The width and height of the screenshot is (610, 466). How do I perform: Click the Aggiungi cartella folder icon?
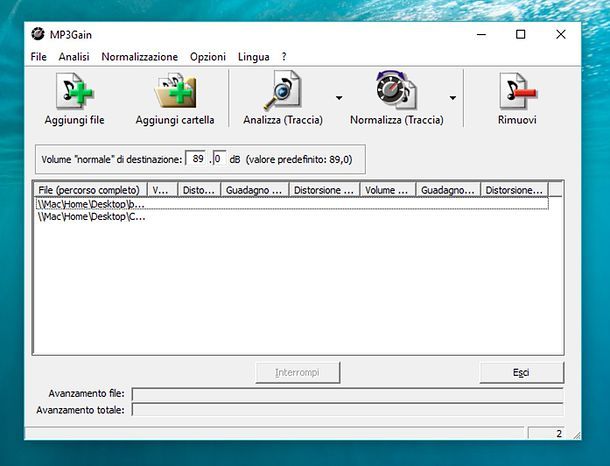point(175,91)
